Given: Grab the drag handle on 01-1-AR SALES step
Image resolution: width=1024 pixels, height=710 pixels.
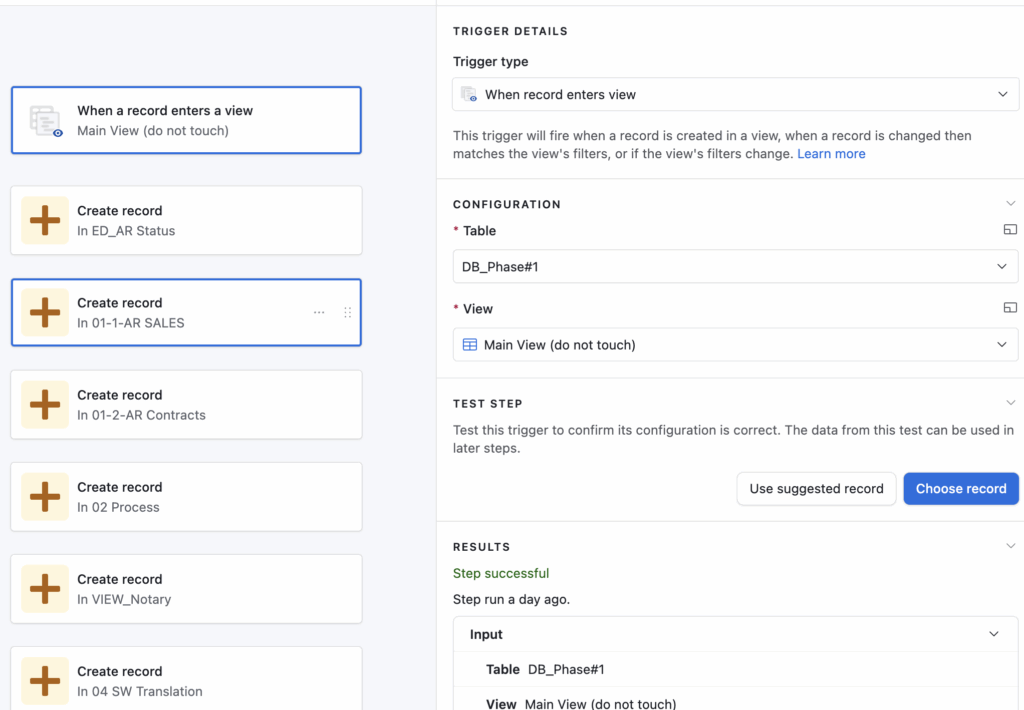Looking at the screenshot, I should coord(347,313).
